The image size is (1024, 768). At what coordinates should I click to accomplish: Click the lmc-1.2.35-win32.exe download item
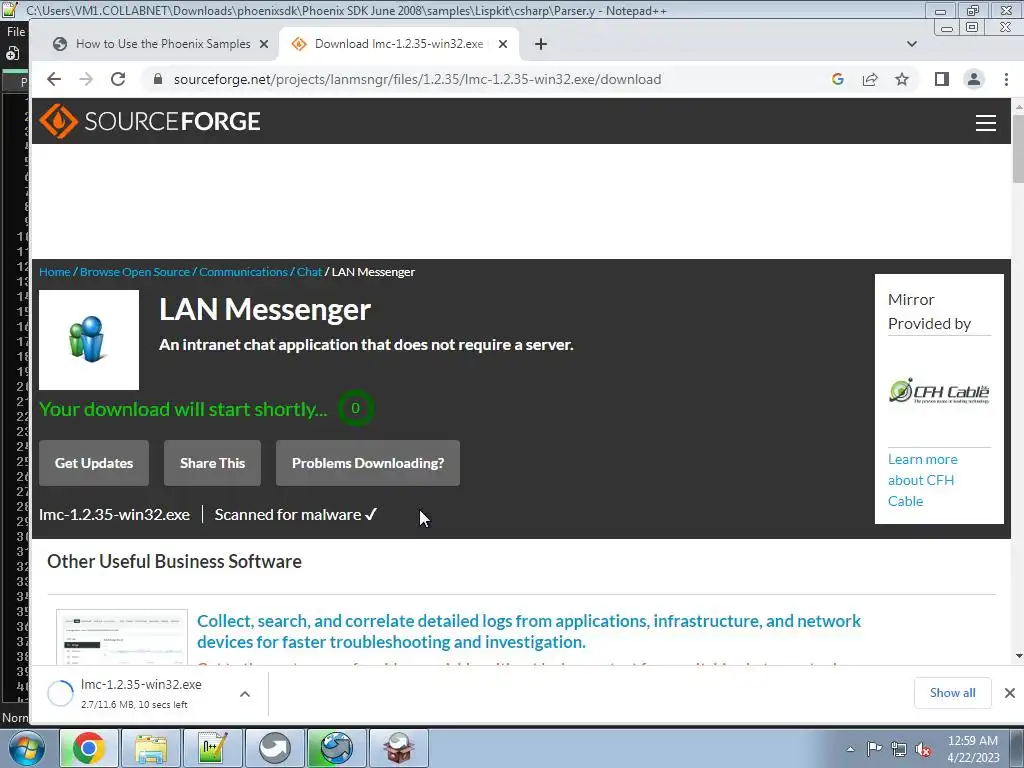click(141, 693)
